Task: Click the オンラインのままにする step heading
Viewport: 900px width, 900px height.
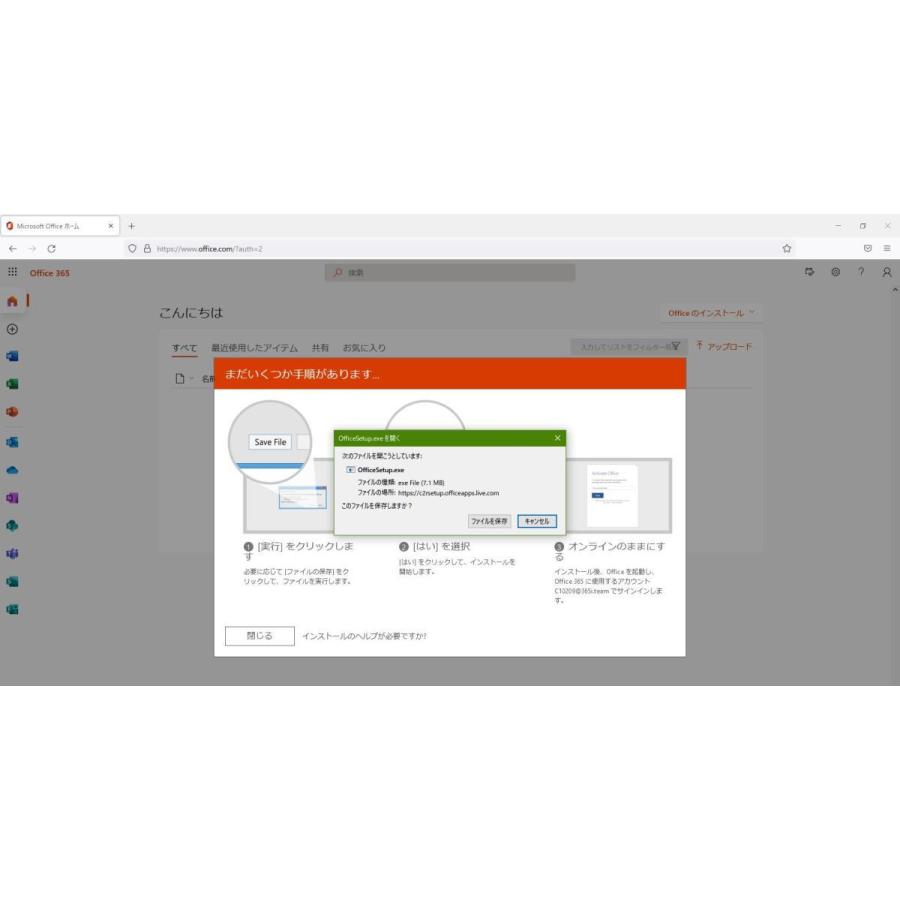Action: point(610,551)
